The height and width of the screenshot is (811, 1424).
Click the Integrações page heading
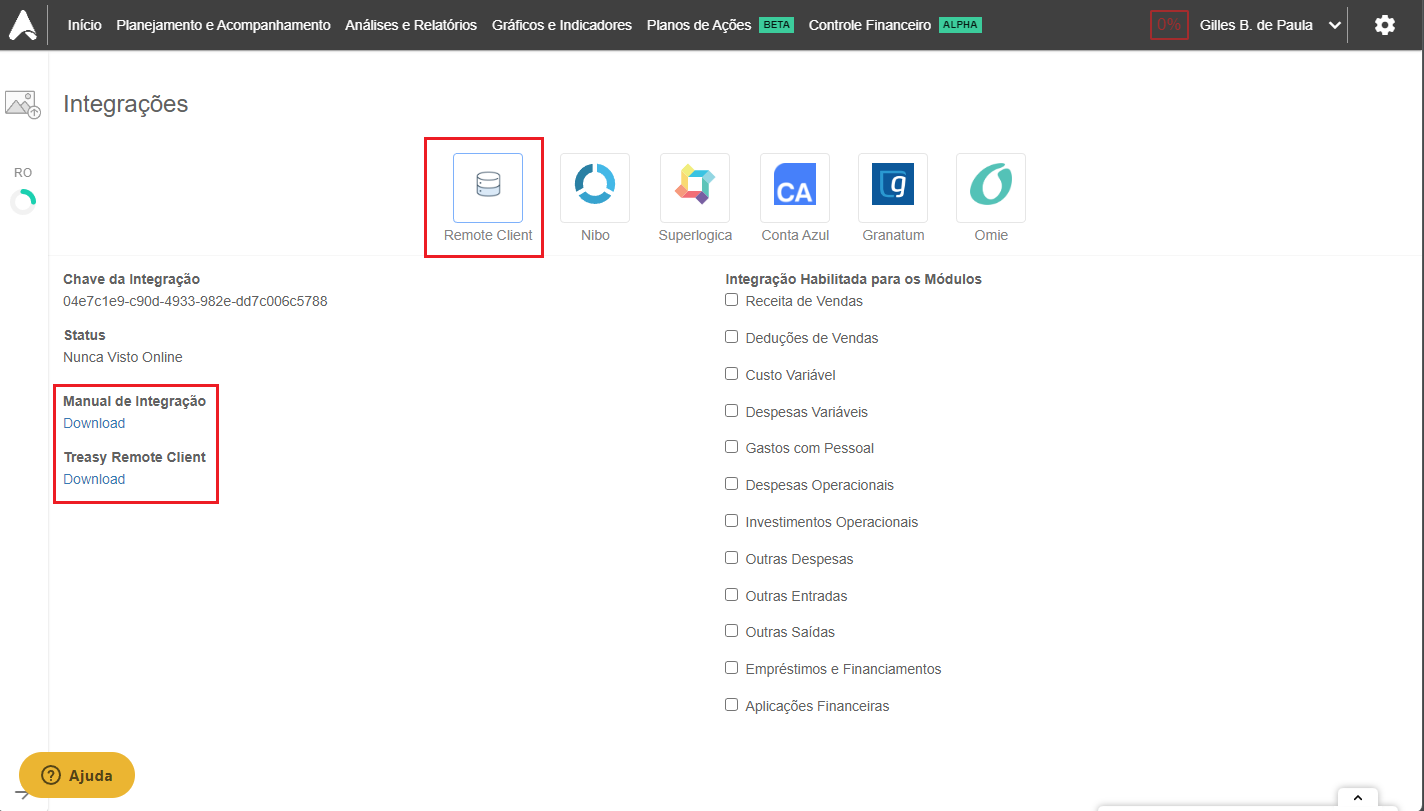point(125,104)
